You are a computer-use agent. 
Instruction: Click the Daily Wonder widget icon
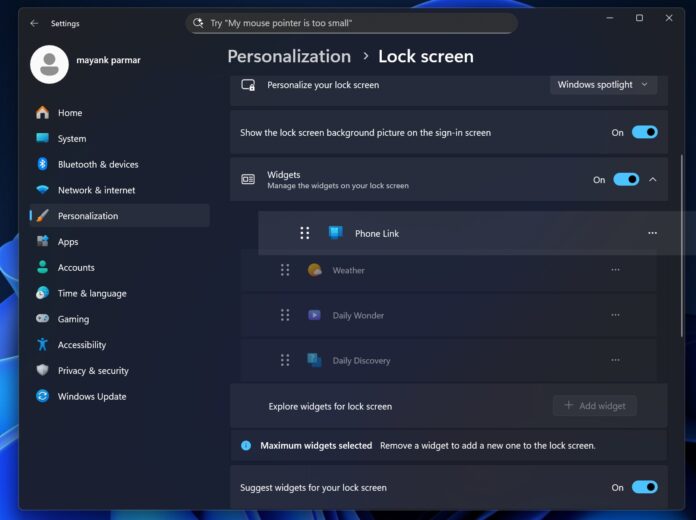(314, 315)
